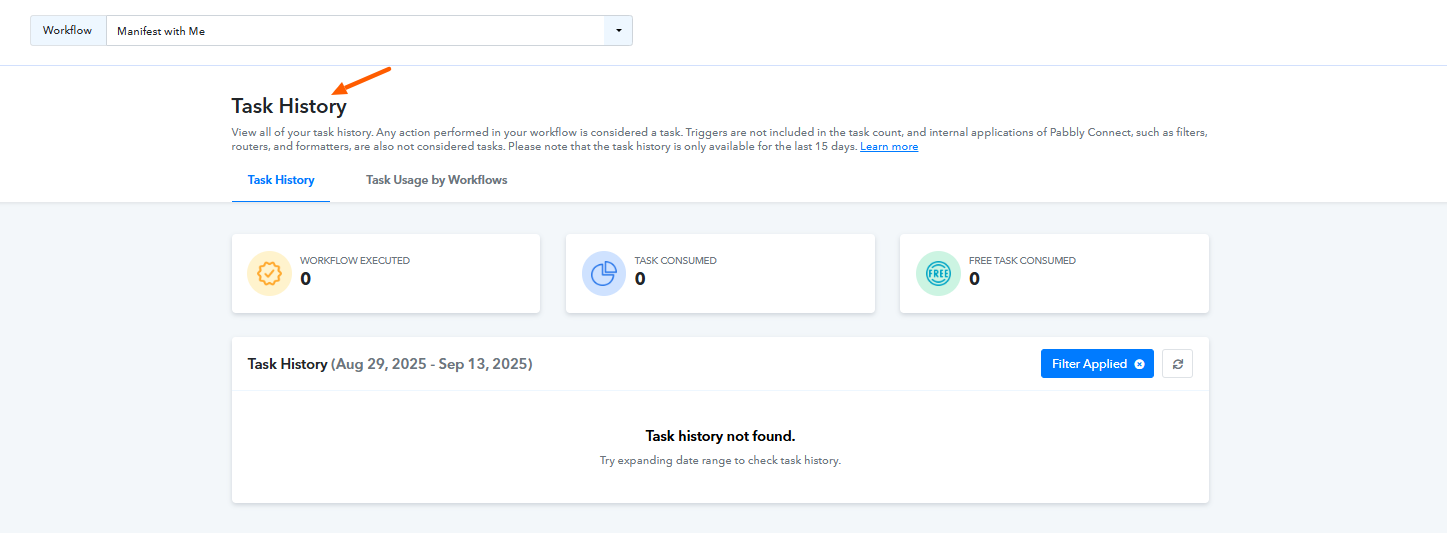Click the 'Try expanding date range' hint text

(x=720, y=461)
